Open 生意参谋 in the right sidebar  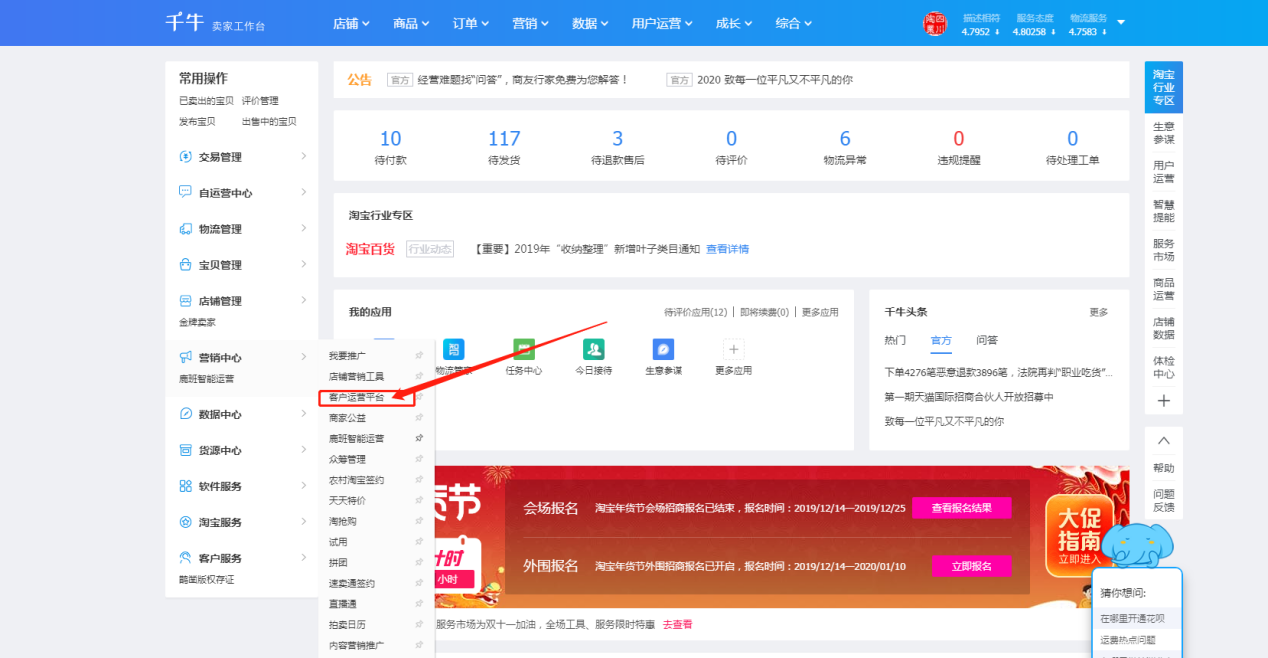click(1164, 133)
